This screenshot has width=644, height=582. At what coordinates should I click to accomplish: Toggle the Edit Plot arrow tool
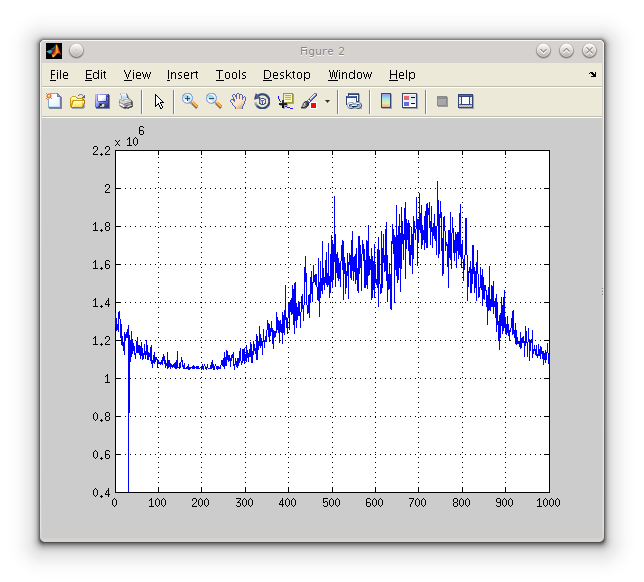(x=158, y=101)
